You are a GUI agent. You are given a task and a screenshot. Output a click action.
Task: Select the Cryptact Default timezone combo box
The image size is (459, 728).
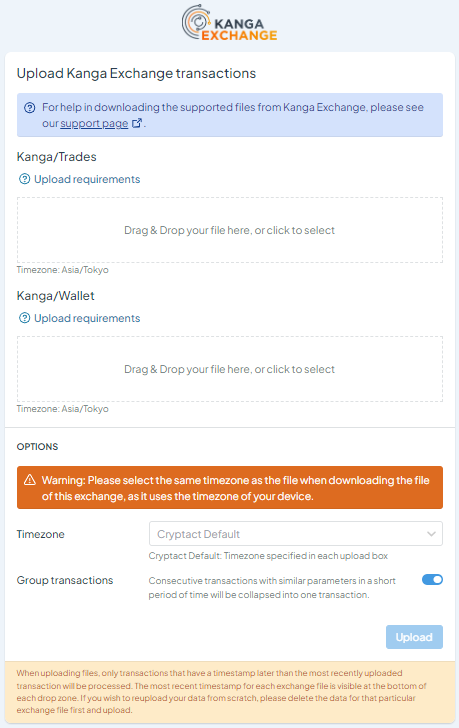tap(296, 534)
